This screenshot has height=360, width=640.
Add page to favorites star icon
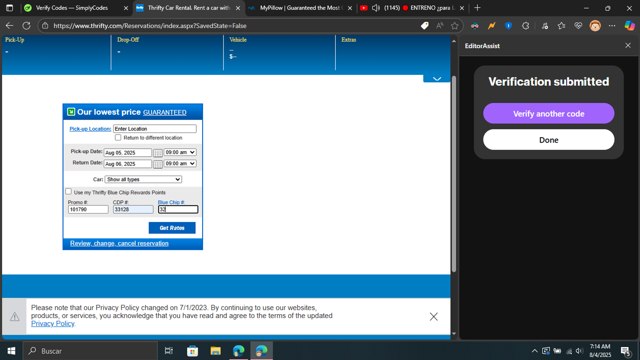coord(455,26)
